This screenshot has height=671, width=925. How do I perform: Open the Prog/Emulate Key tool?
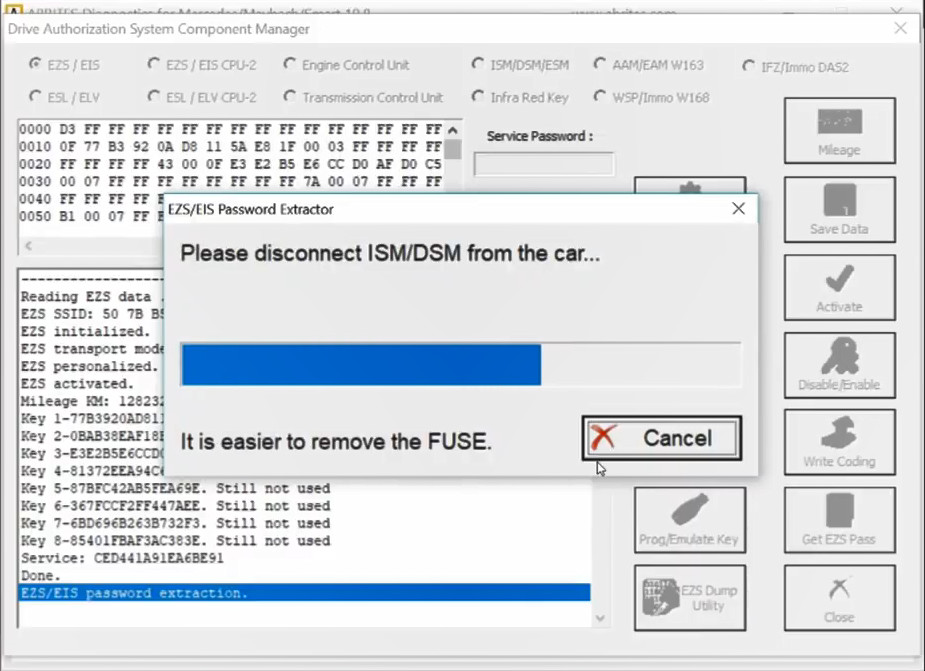(690, 520)
